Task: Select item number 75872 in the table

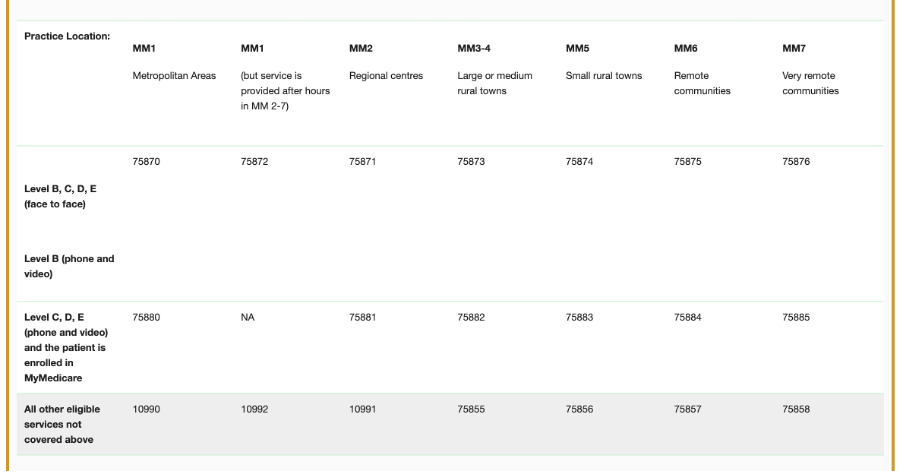Action: 254,162
